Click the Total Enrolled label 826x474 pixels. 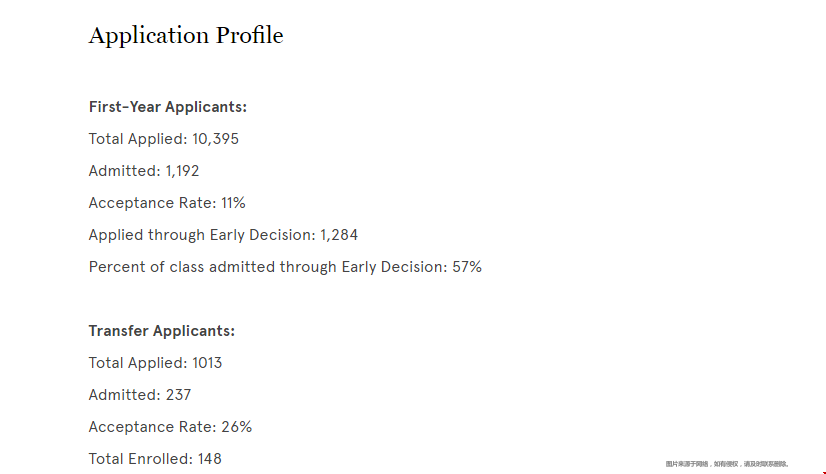[x=133, y=459]
